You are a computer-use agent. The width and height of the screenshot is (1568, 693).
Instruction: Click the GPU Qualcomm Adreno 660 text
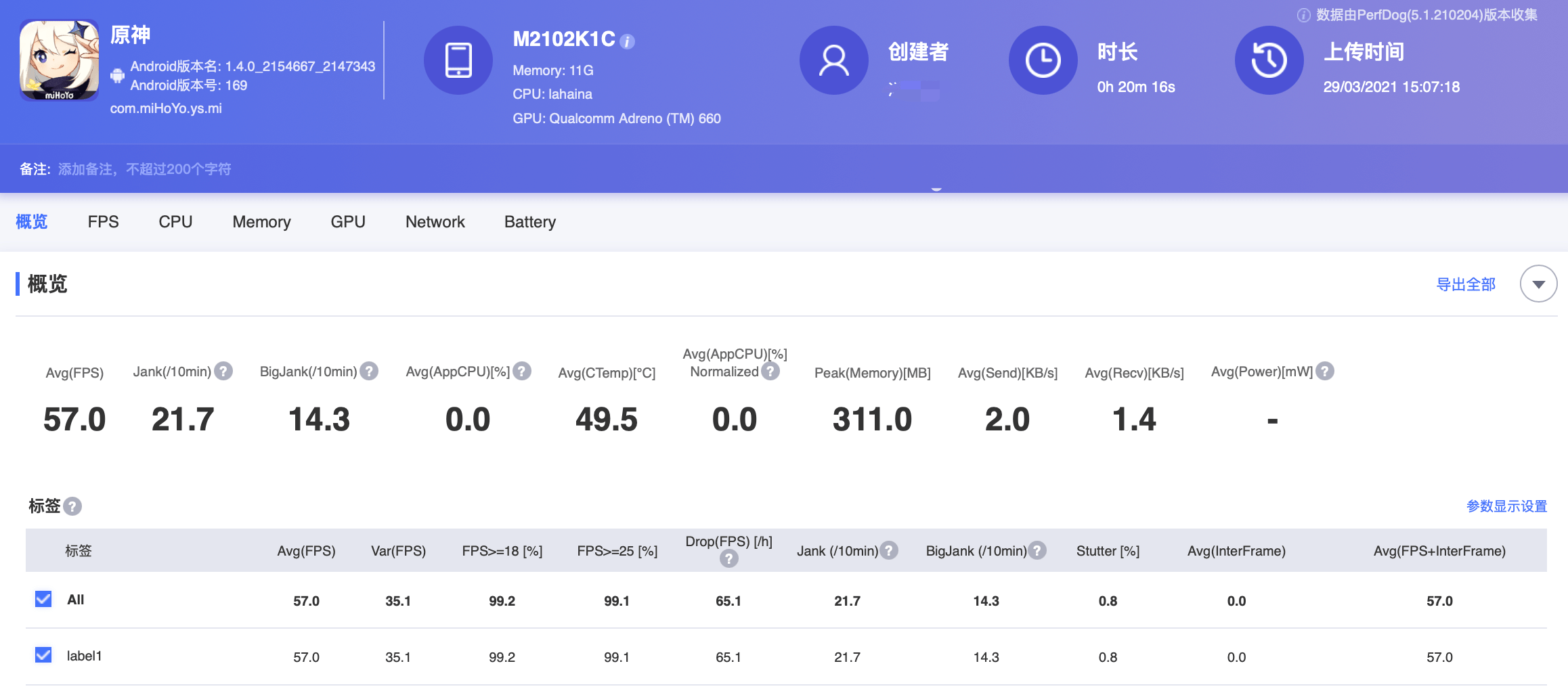click(617, 118)
